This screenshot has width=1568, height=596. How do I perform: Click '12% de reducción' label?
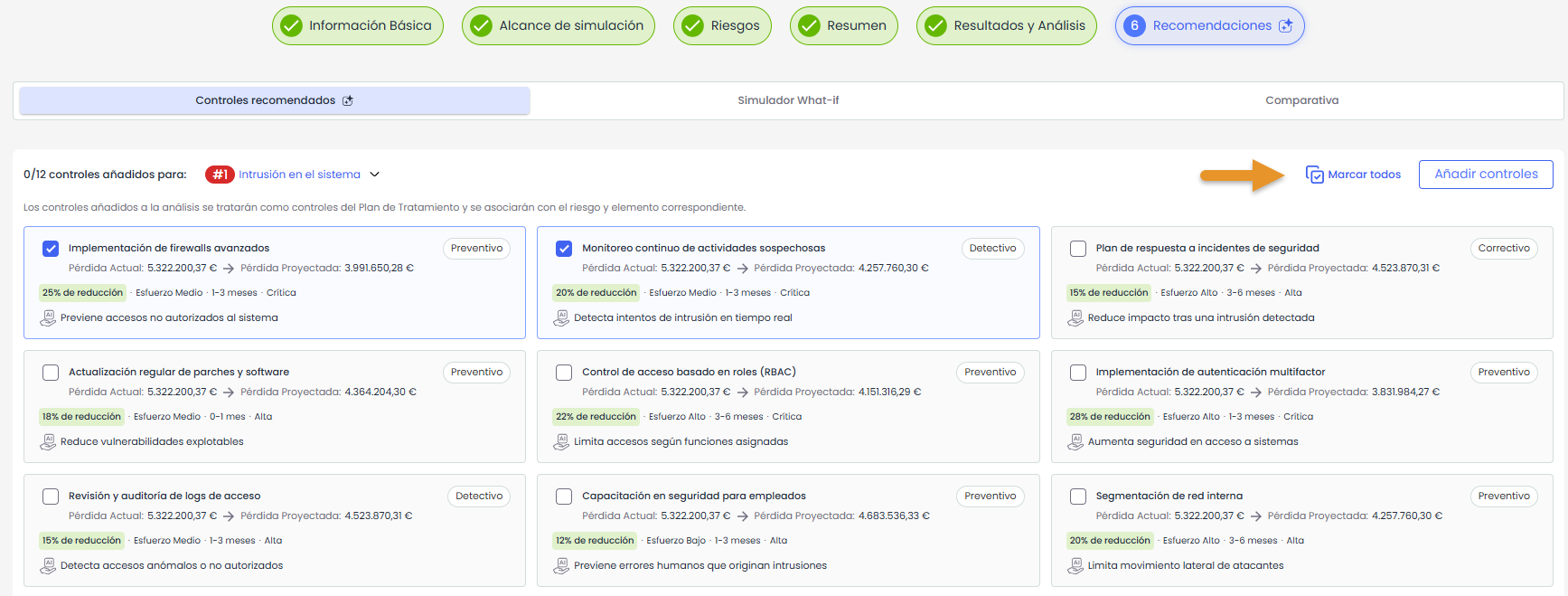(595, 541)
